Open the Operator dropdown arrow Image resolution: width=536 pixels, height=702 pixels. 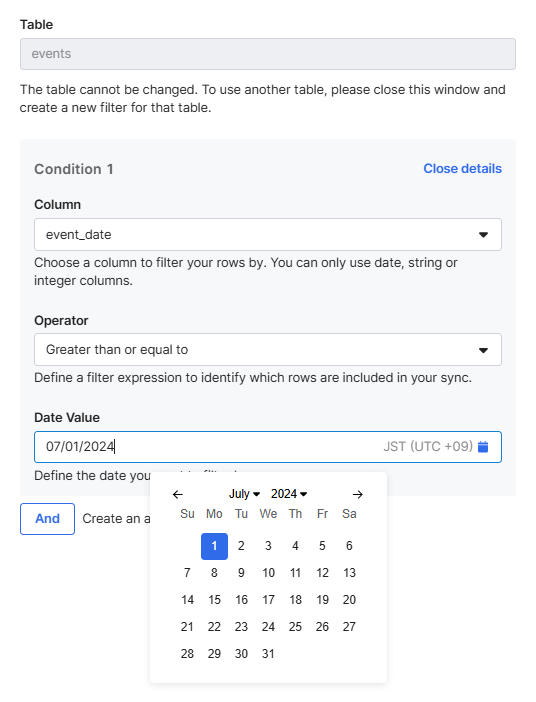click(483, 350)
